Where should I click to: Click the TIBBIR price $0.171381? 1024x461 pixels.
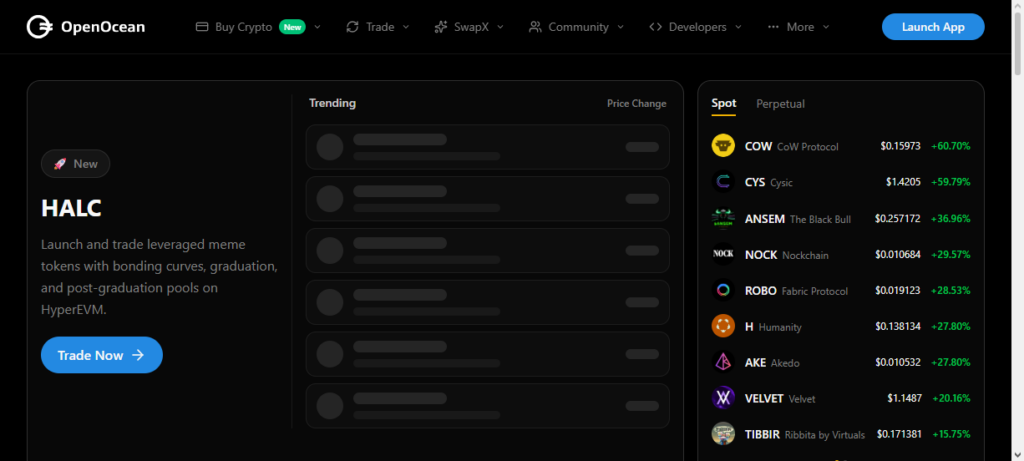899,434
